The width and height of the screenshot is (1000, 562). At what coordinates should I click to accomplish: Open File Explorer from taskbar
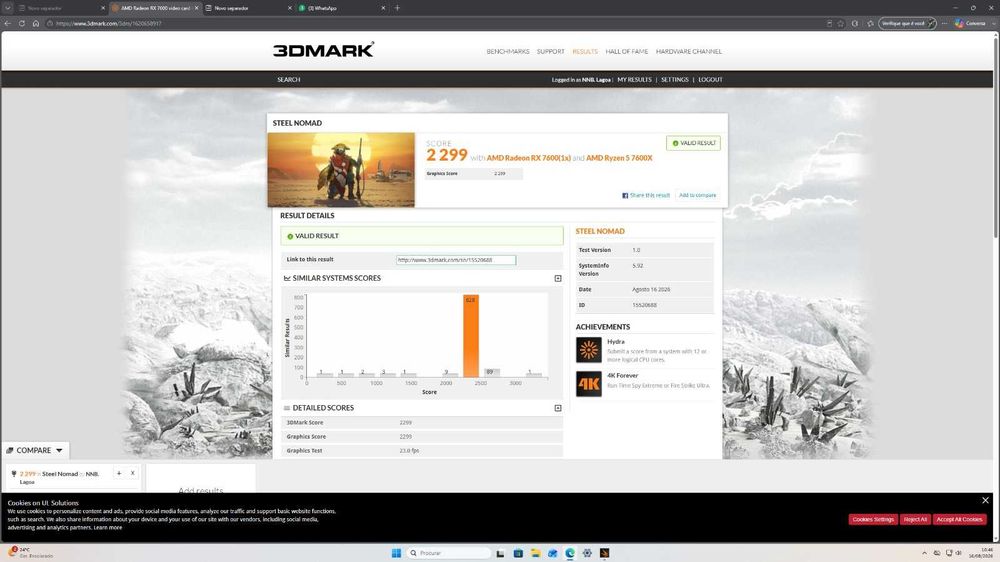pyautogui.click(x=536, y=553)
